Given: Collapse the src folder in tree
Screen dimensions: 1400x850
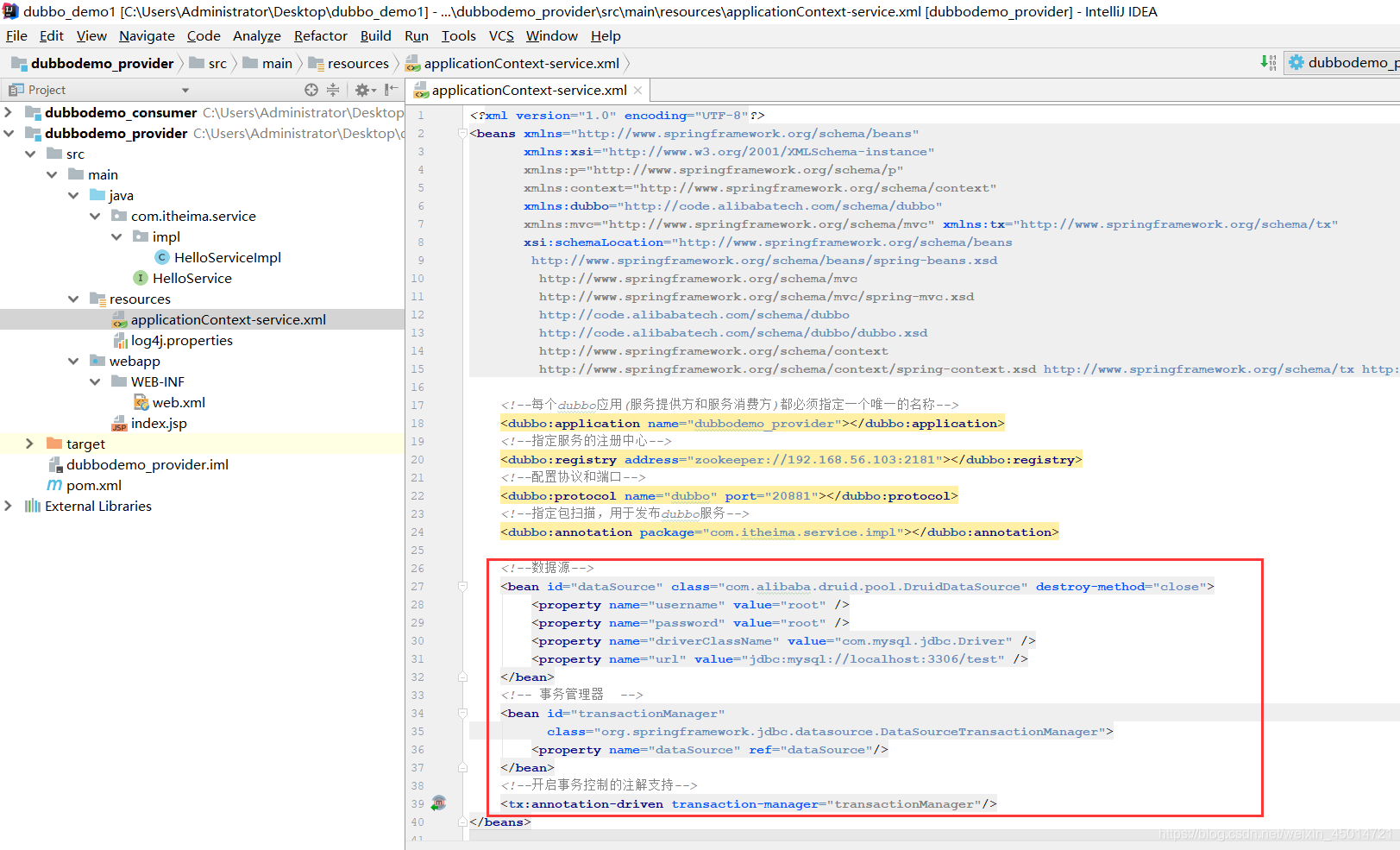Looking at the screenshot, I should tap(30, 154).
